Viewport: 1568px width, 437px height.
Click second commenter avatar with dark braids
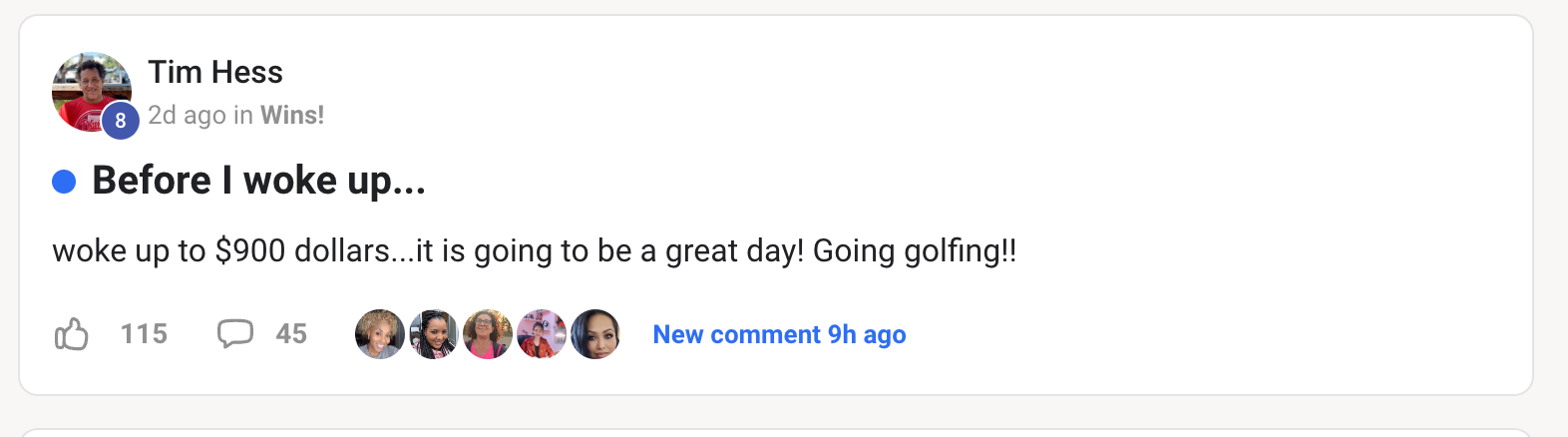coord(434,334)
